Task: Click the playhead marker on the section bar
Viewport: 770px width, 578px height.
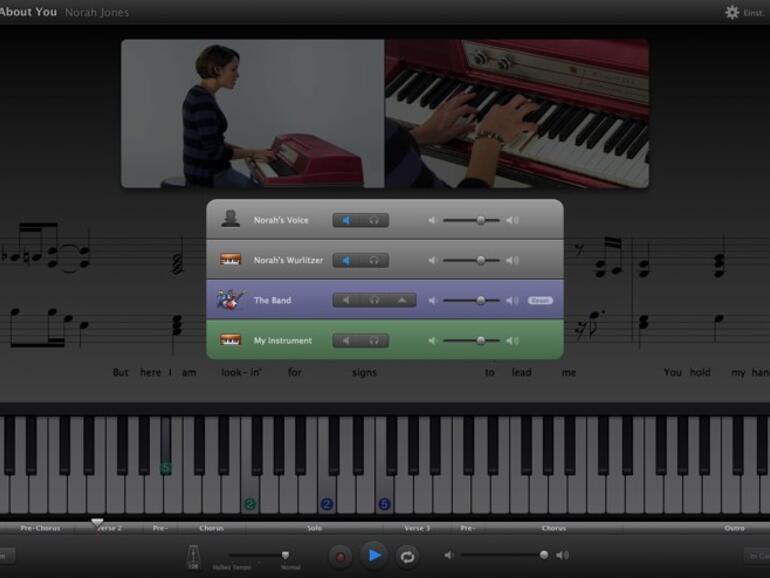Action: tap(97, 523)
